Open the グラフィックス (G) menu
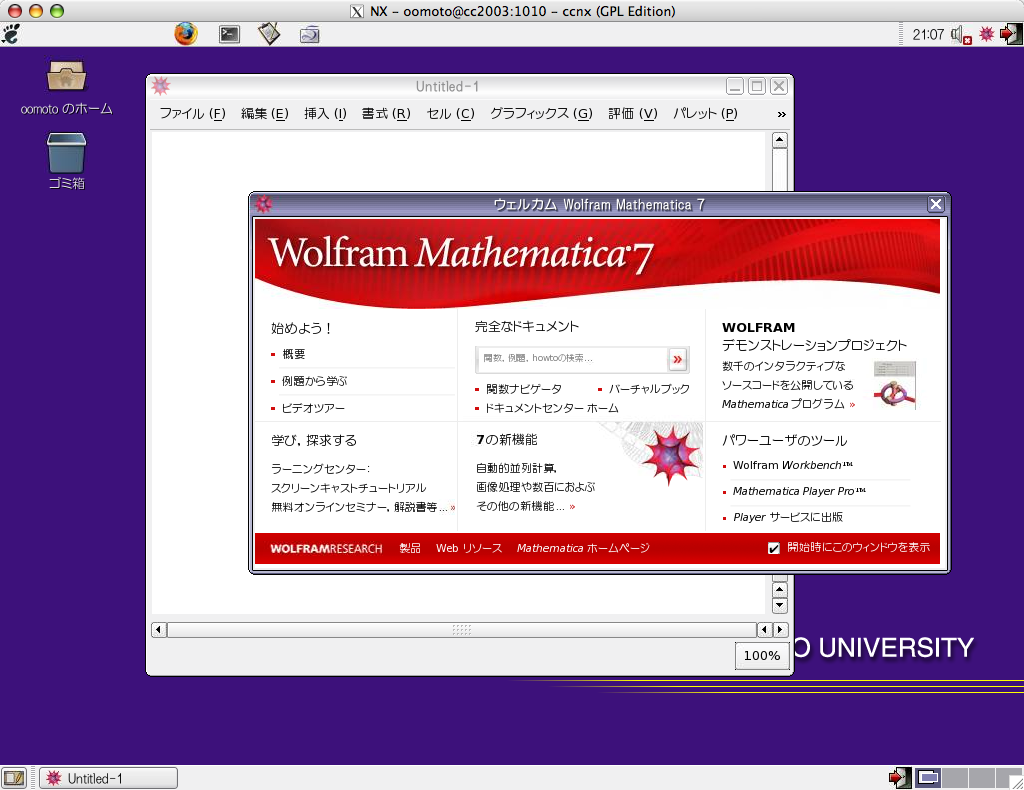This screenshot has width=1024, height=790. click(541, 114)
